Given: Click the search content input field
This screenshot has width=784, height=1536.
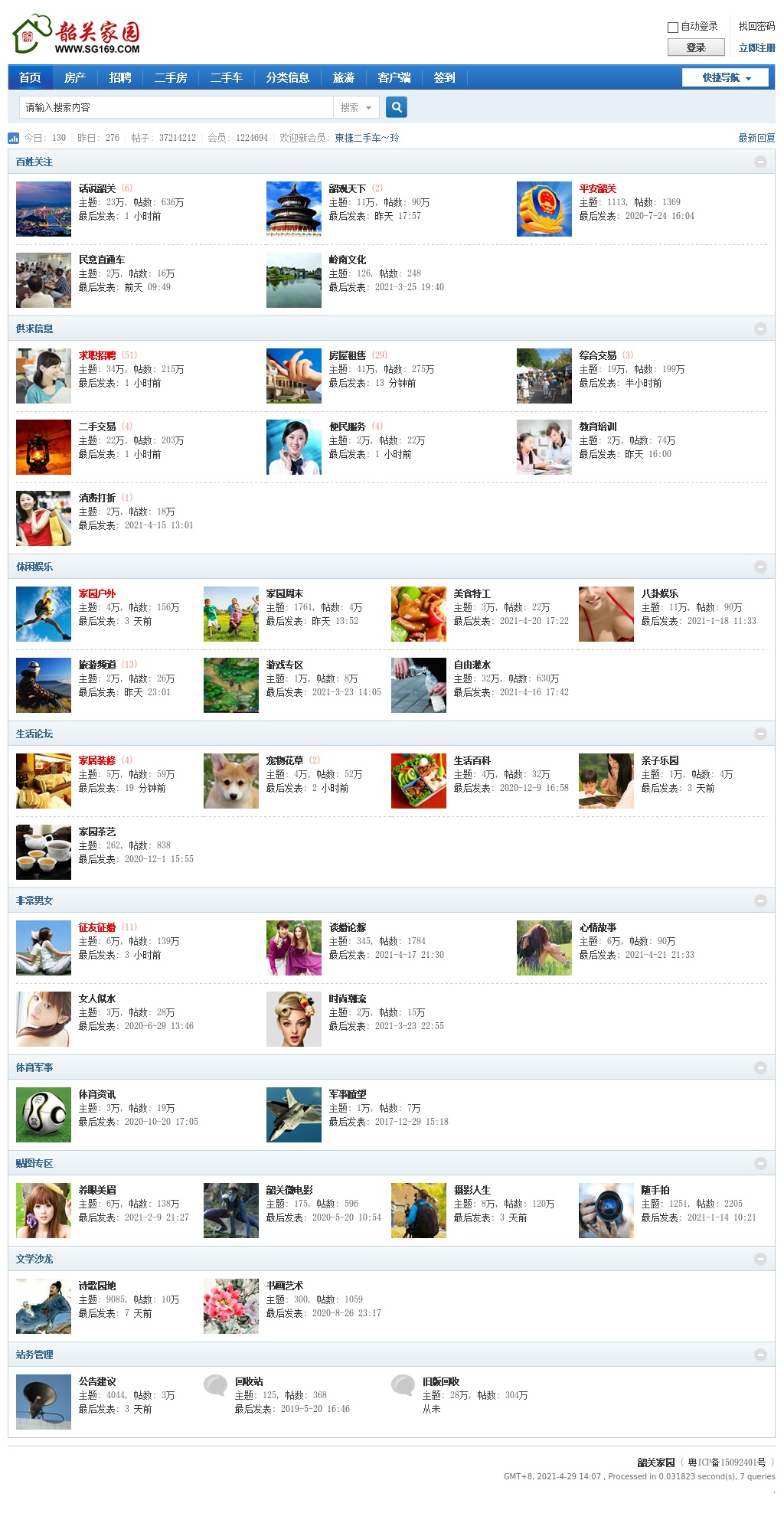Looking at the screenshot, I should point(176,107).
